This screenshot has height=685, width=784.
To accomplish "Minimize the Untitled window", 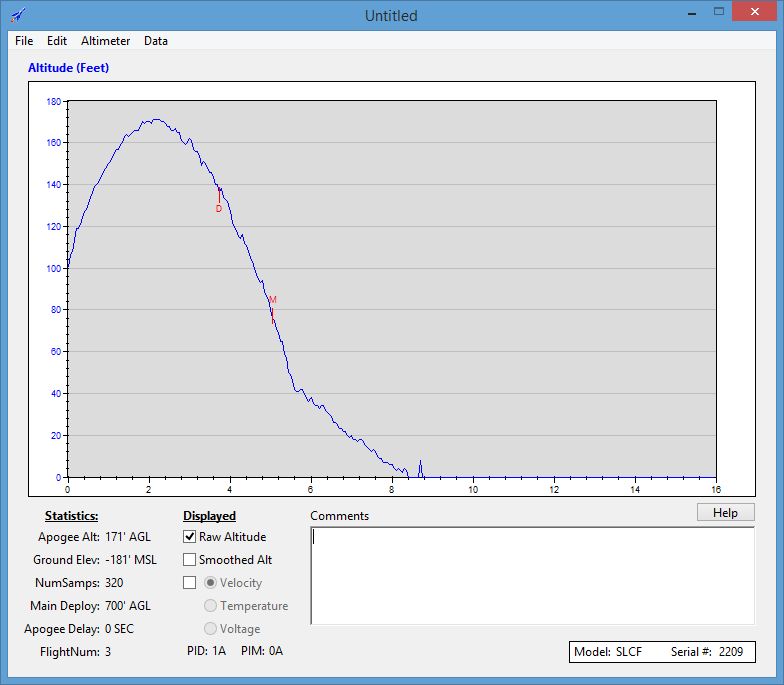I will click(x=692, y=12).
